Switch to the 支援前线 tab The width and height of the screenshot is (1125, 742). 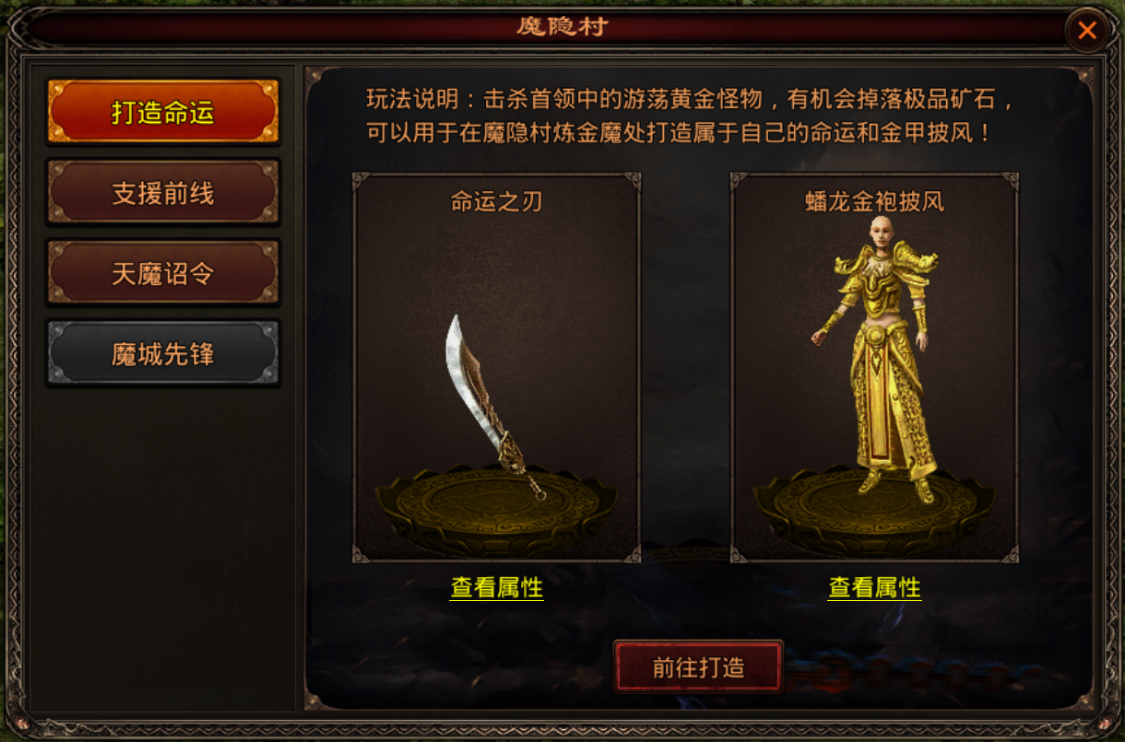[163, 192]
